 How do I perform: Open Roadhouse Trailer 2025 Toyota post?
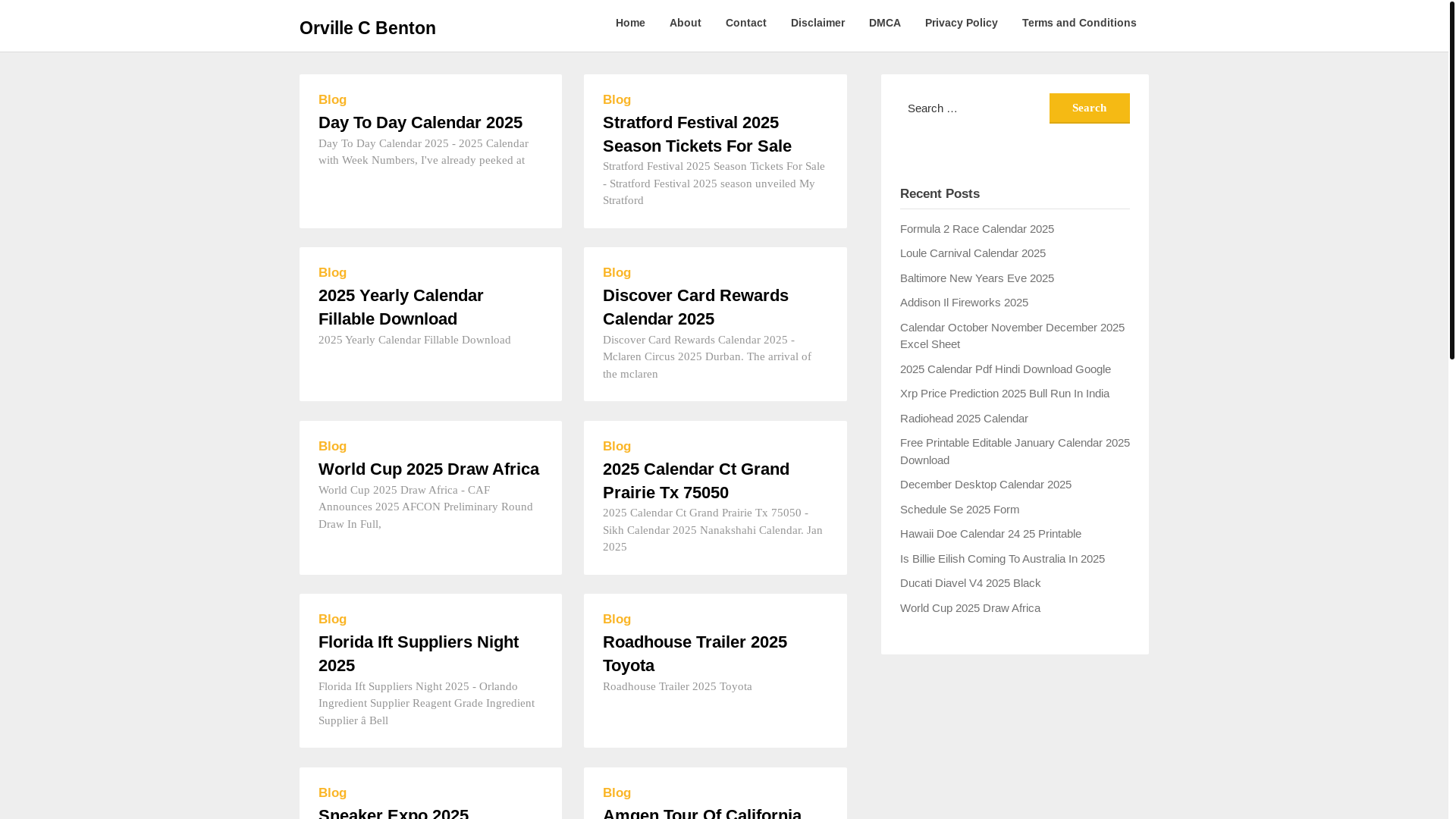[695, 654]
